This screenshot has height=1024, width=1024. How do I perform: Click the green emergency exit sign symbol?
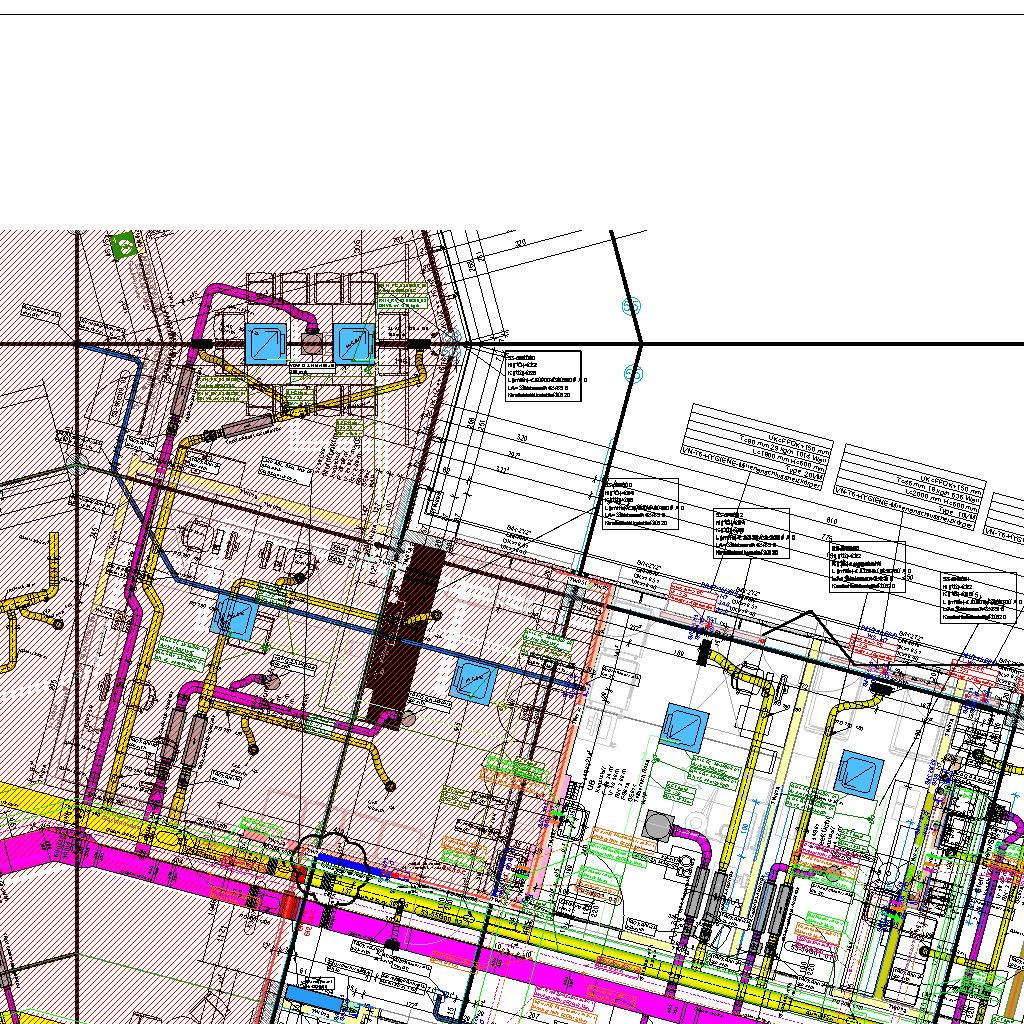[124, 245]
